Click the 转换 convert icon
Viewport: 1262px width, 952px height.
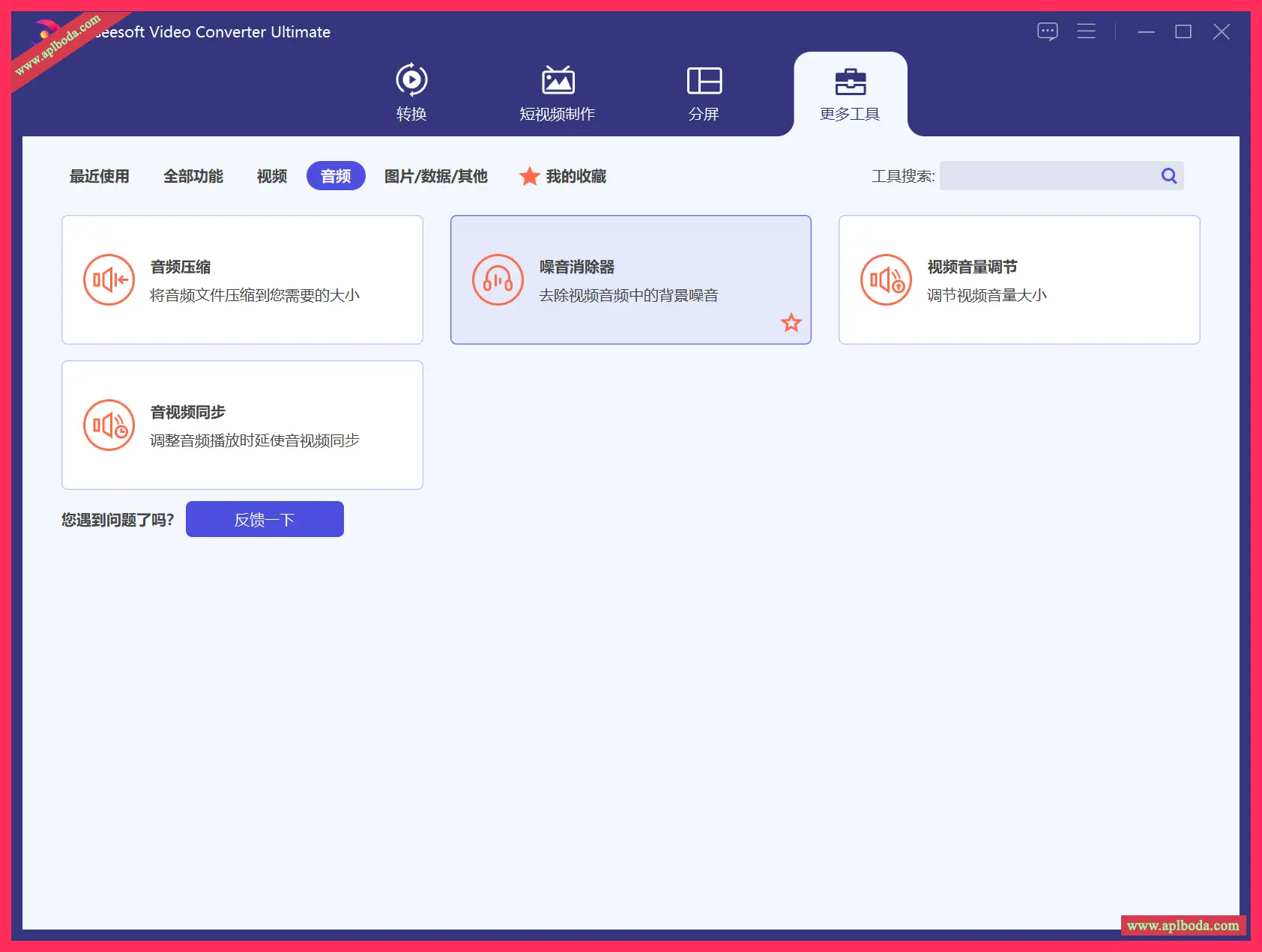coord(411,80)
